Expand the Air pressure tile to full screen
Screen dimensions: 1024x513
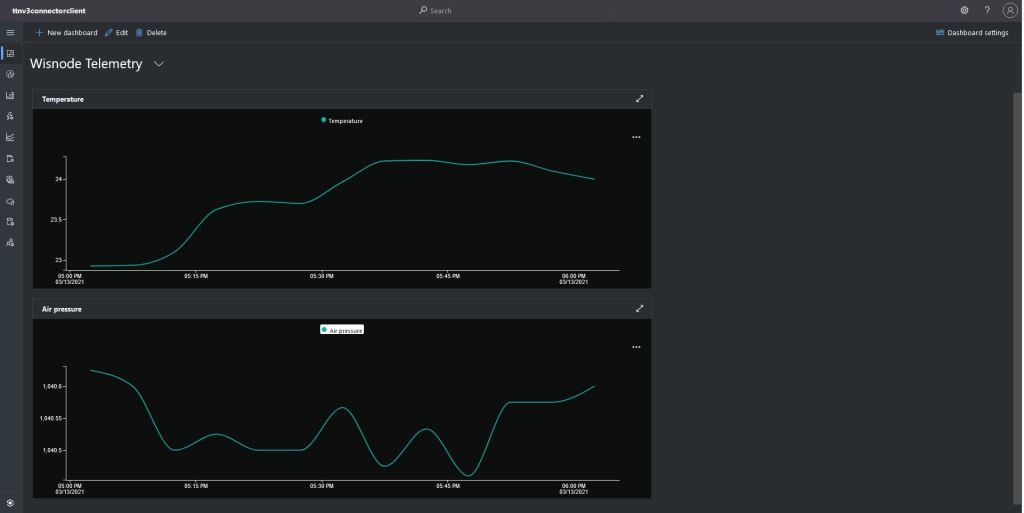click(x=639, y=309)
